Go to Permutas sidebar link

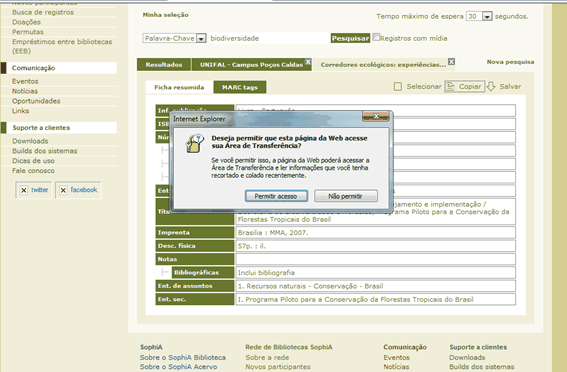point(27,32)
